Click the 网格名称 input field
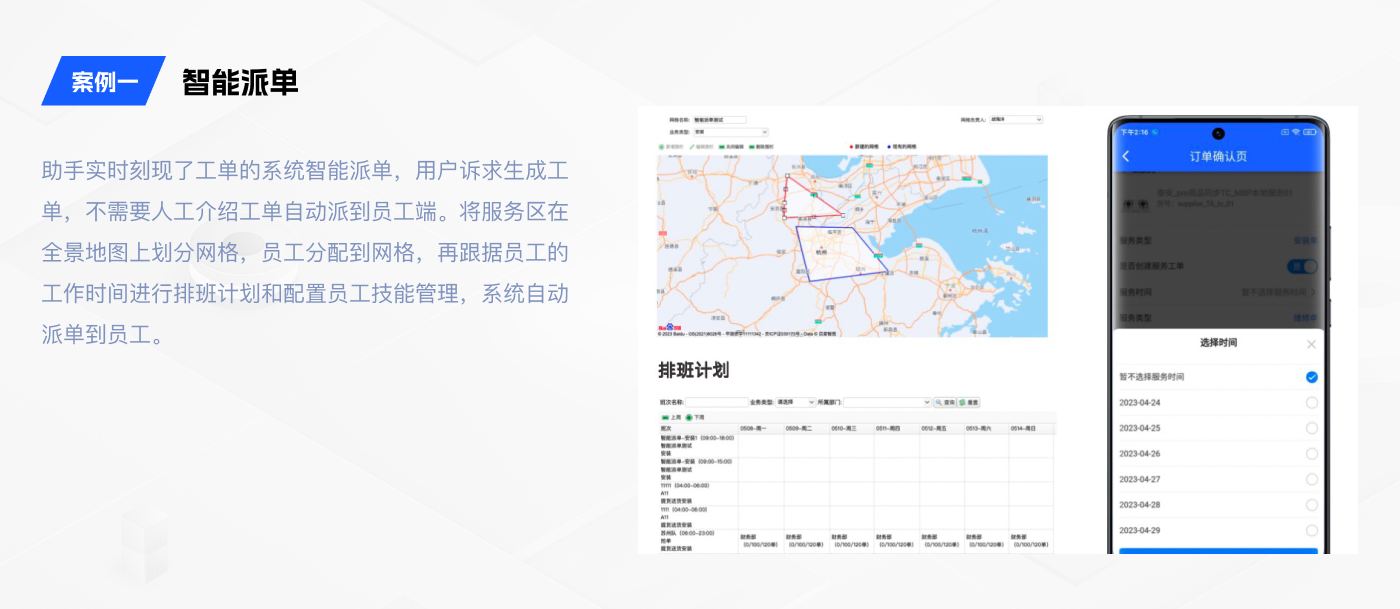The image size is (1400, 609). click(720, 120)
